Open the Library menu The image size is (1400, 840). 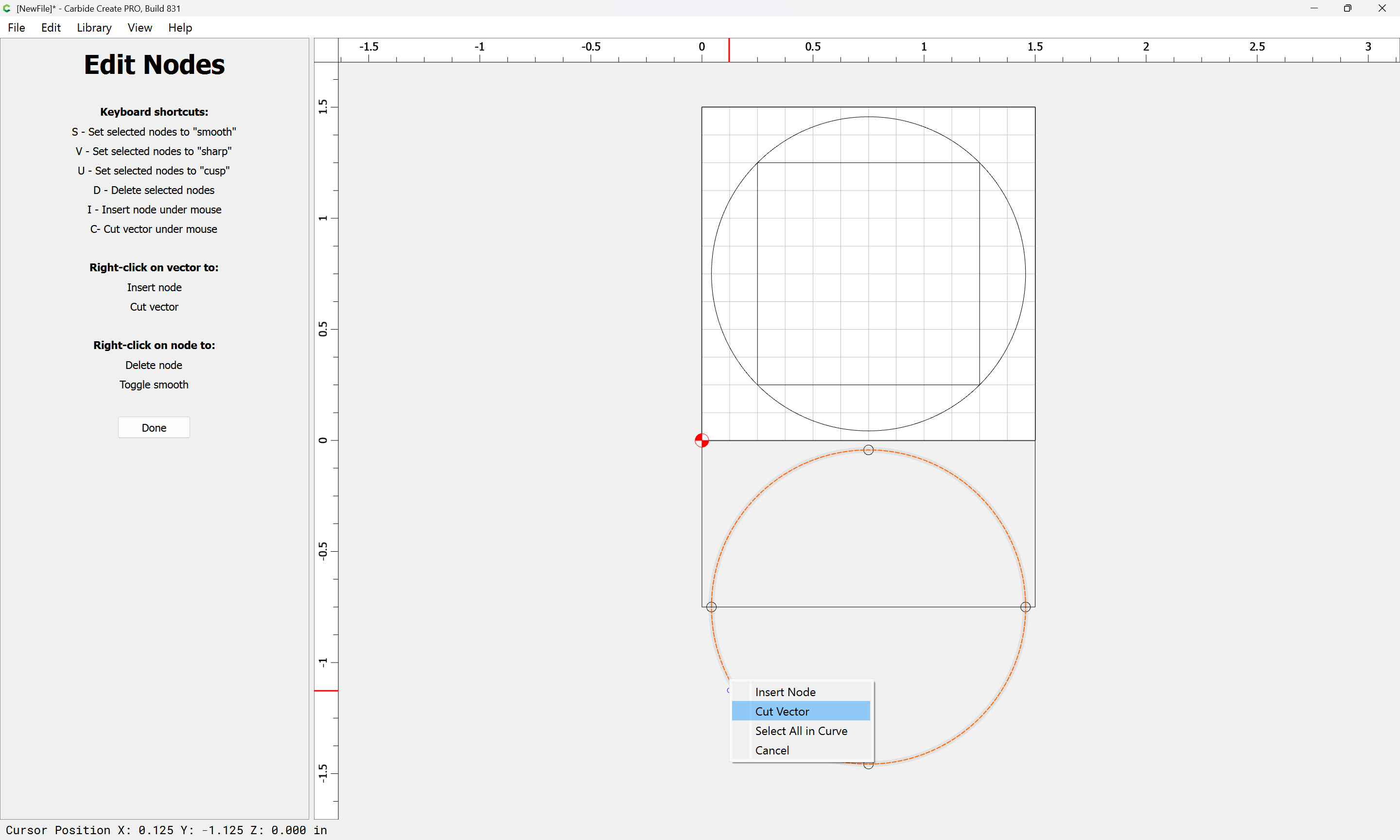point(94,27)
